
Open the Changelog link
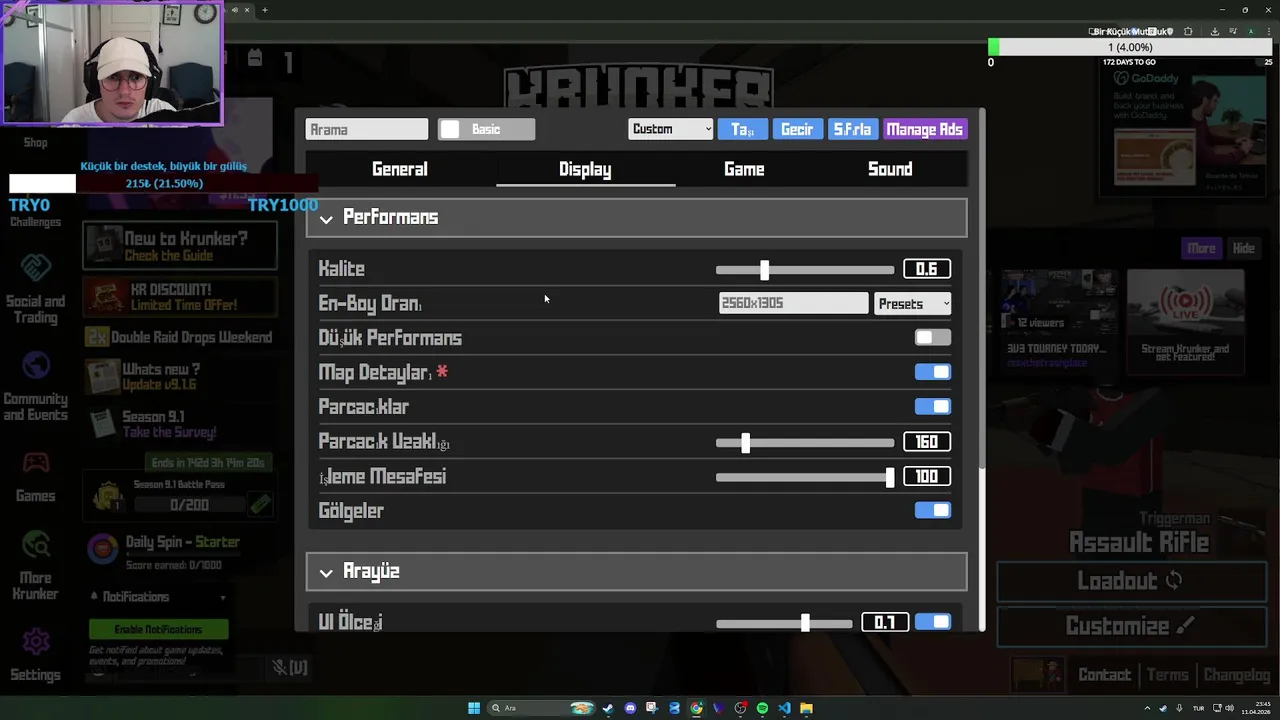click(x=1237, y=675)
